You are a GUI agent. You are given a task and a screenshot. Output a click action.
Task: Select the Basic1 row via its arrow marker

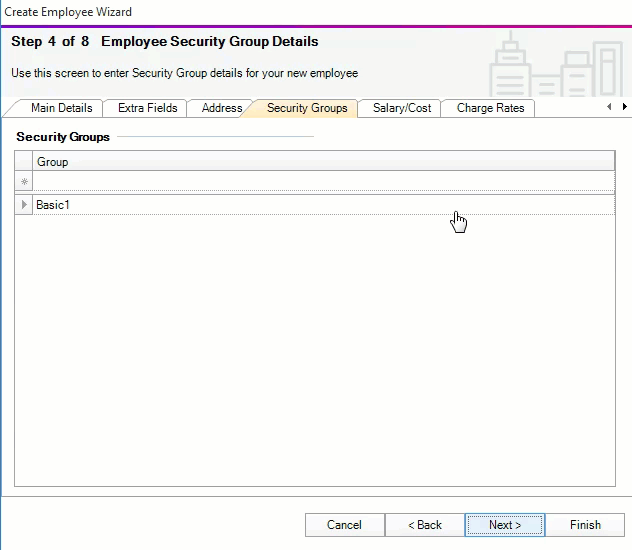(24, 205)
